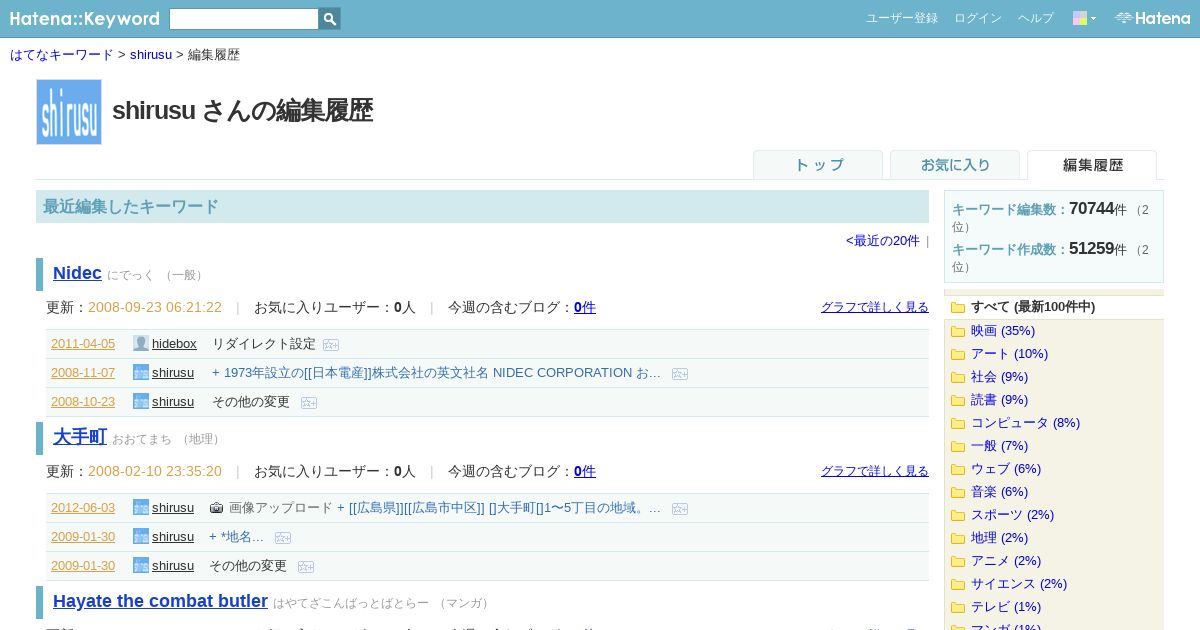Click the Hatena logo at top right

coord(1152,18)
